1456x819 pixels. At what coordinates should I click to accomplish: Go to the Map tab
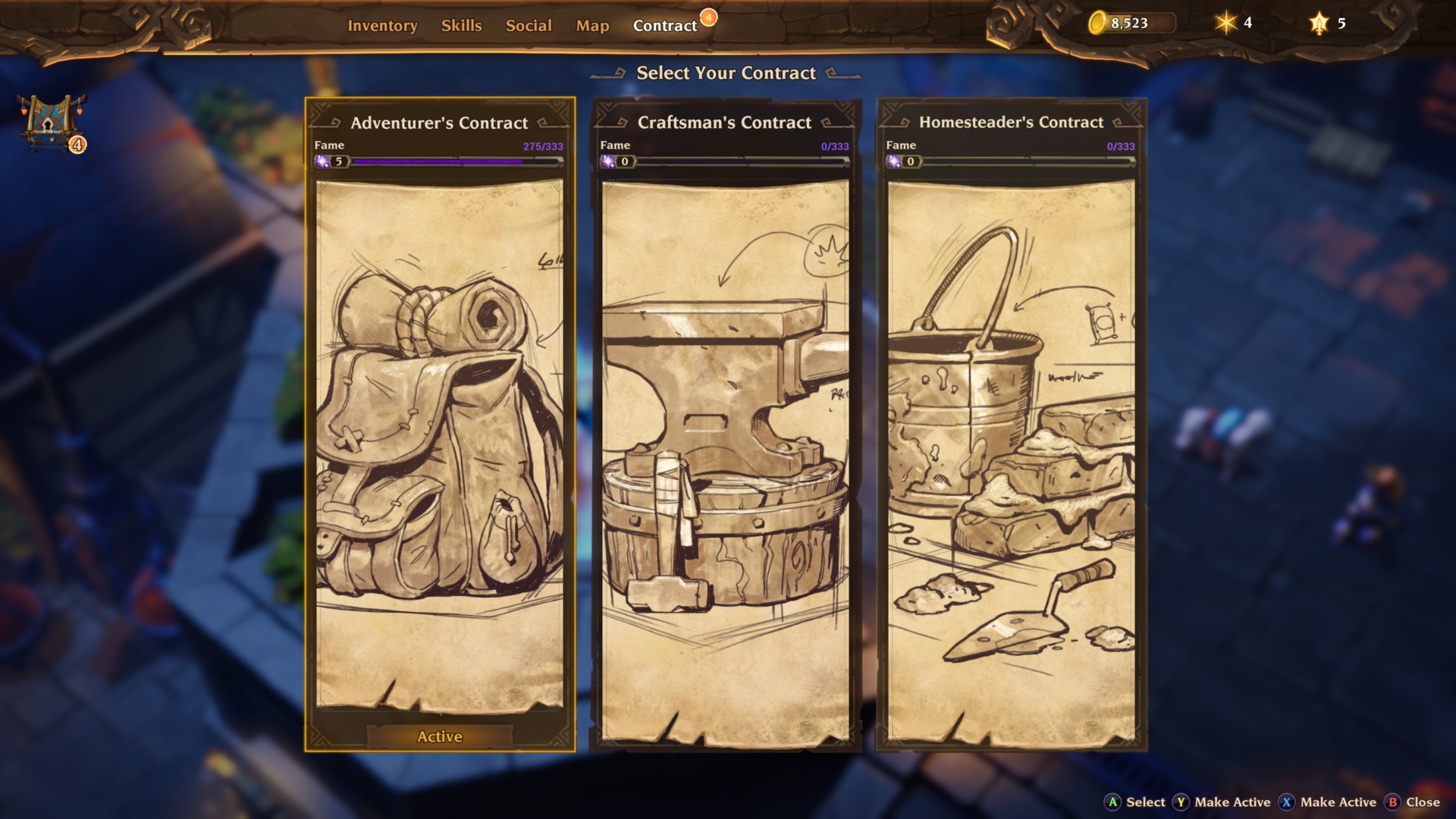[x=592, y=26]
